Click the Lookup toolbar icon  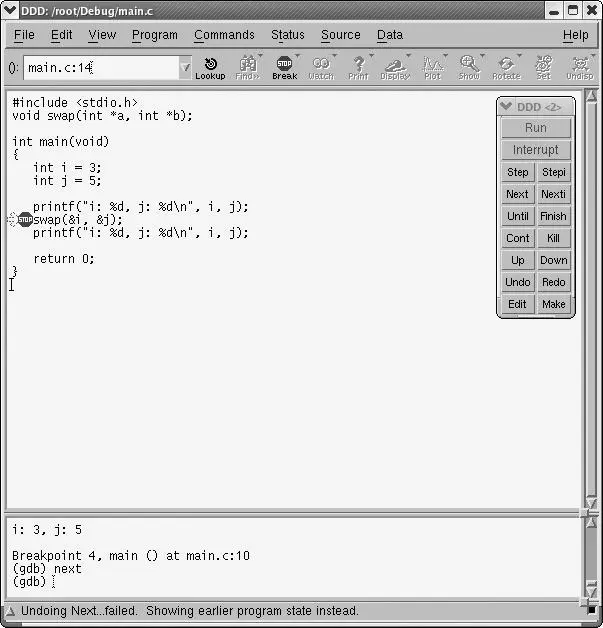click(210, 67)
